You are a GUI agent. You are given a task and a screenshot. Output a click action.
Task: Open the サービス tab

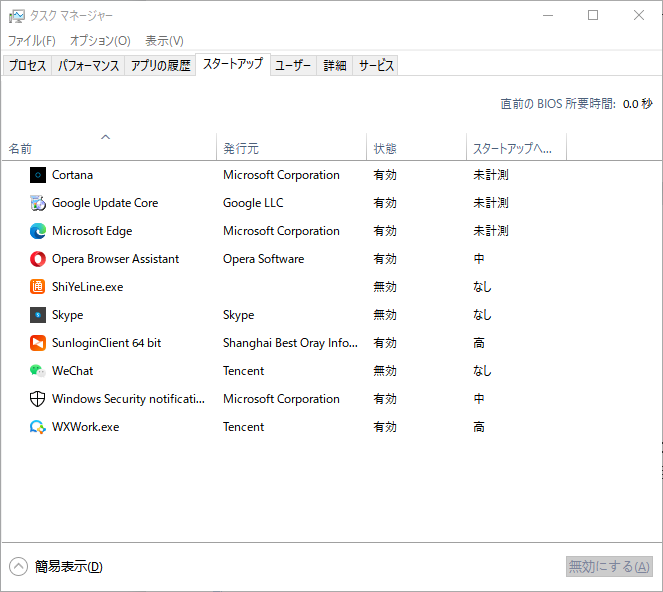(376, 66)
